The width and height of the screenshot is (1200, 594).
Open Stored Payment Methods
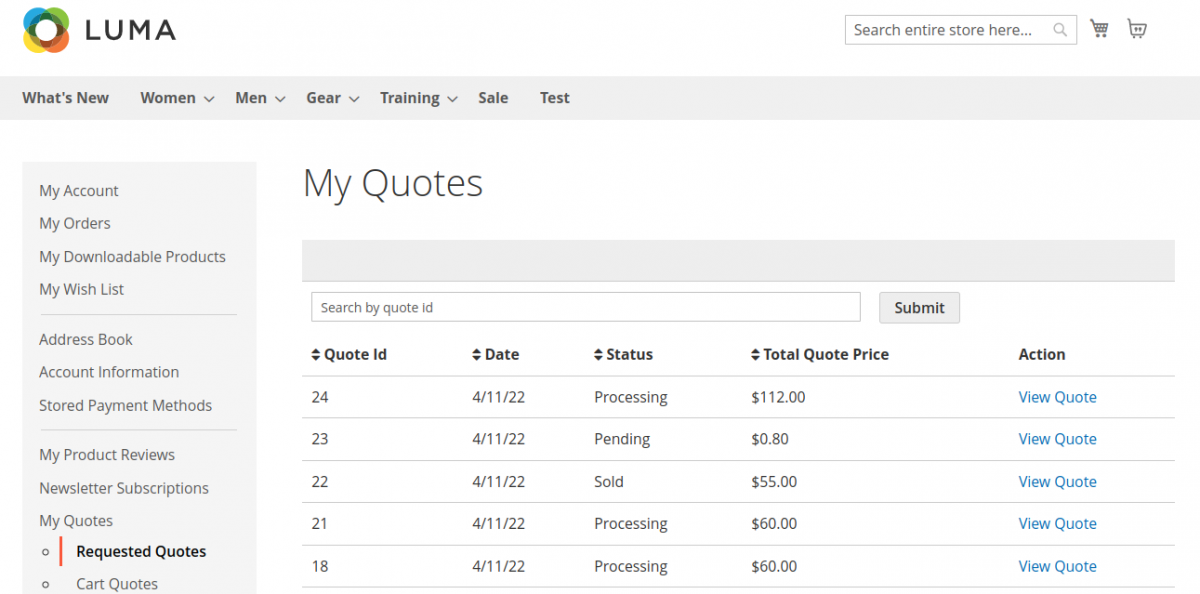(x=125, y=405)
